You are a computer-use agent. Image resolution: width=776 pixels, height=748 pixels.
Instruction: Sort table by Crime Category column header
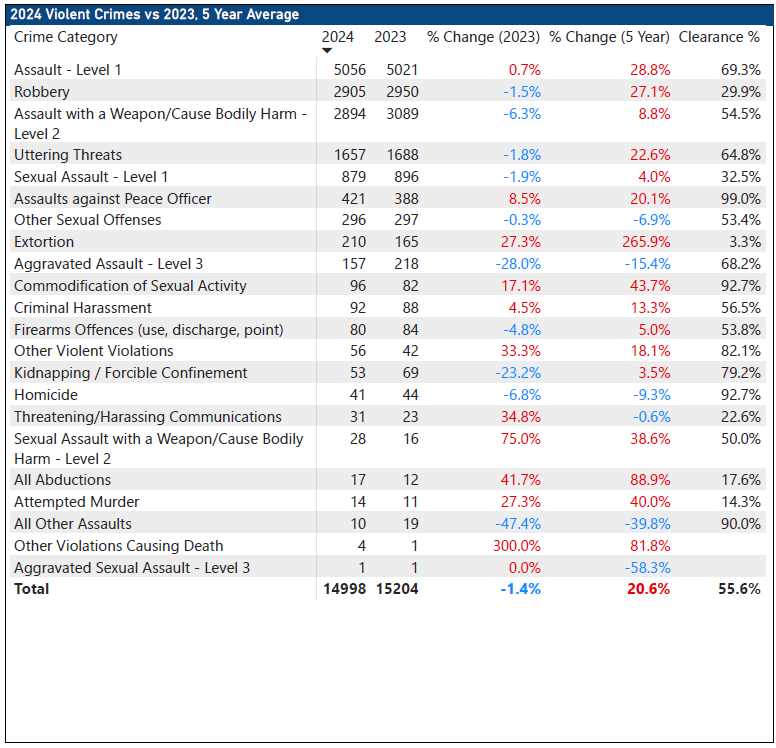click(x=66, y=37)
